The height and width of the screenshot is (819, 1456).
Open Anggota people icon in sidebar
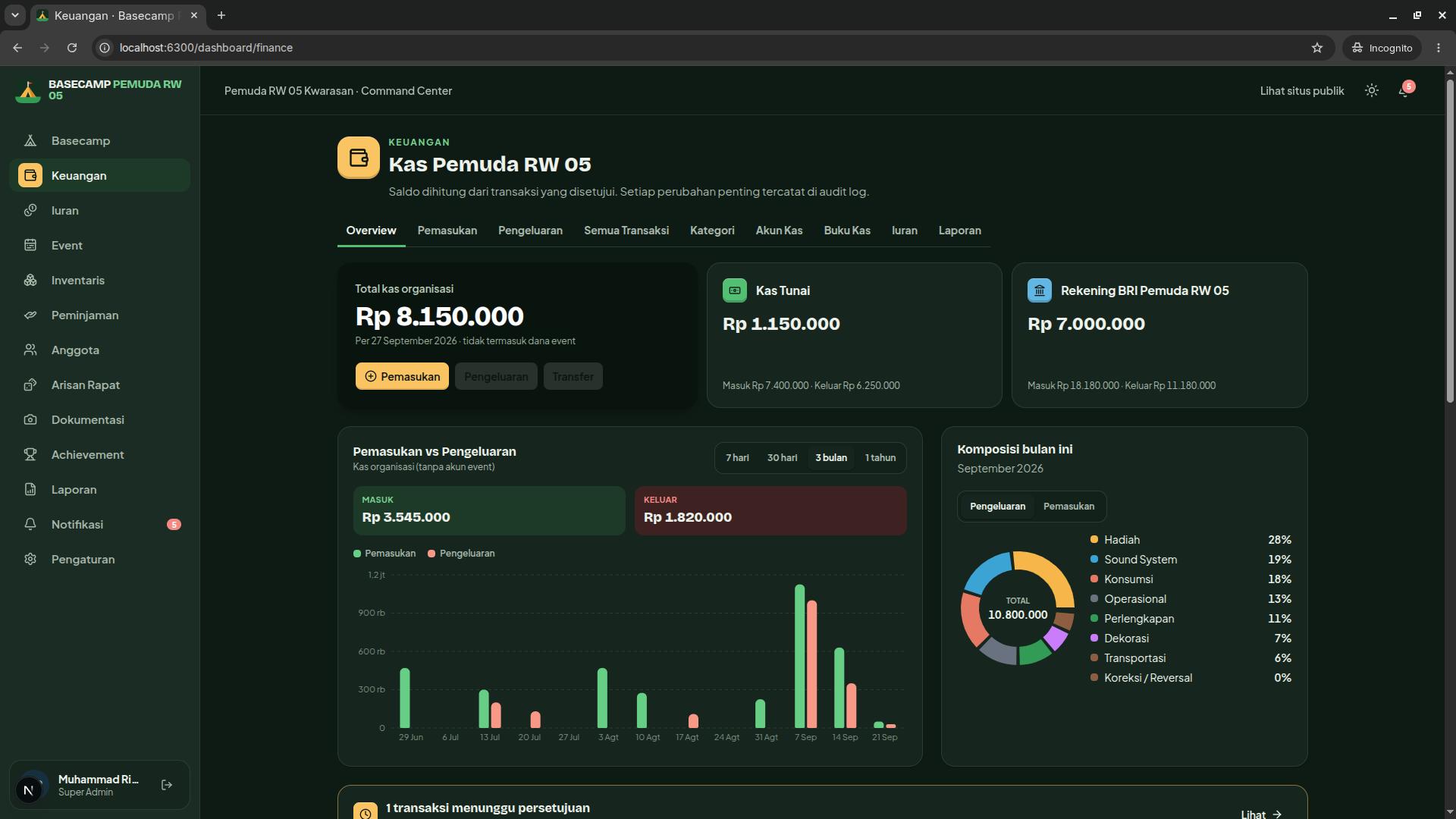[x=30, y=350]
